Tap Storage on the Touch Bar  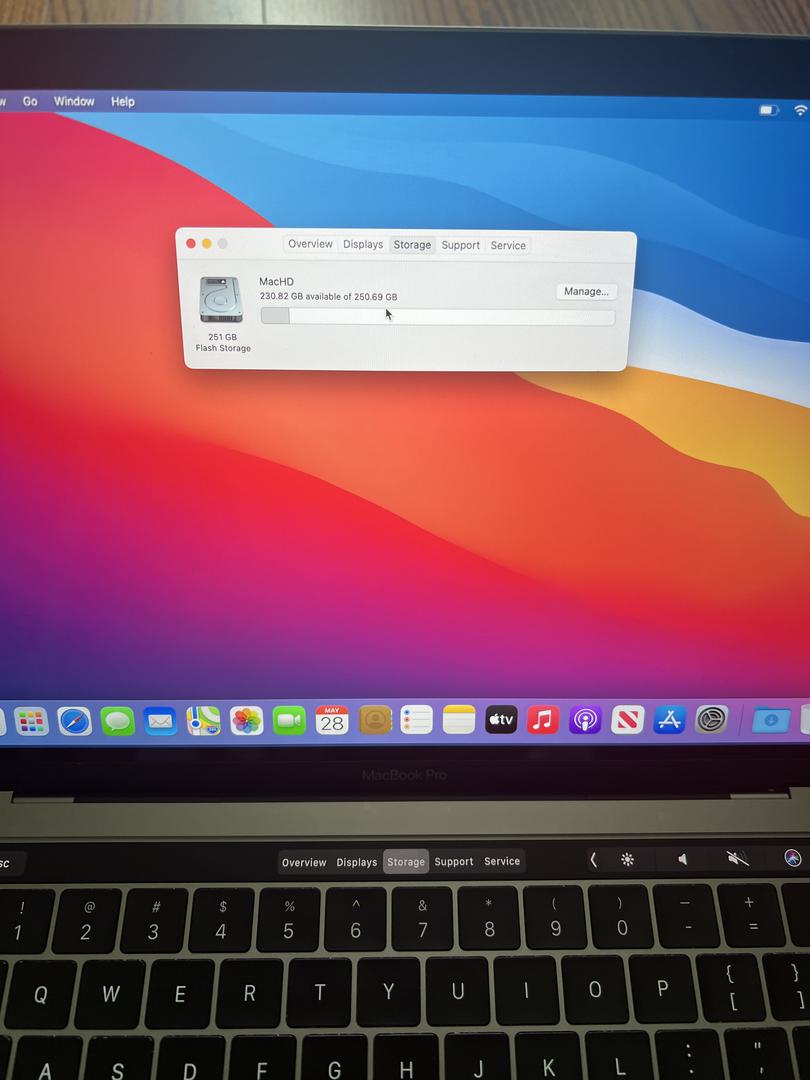tap(406, 862)
